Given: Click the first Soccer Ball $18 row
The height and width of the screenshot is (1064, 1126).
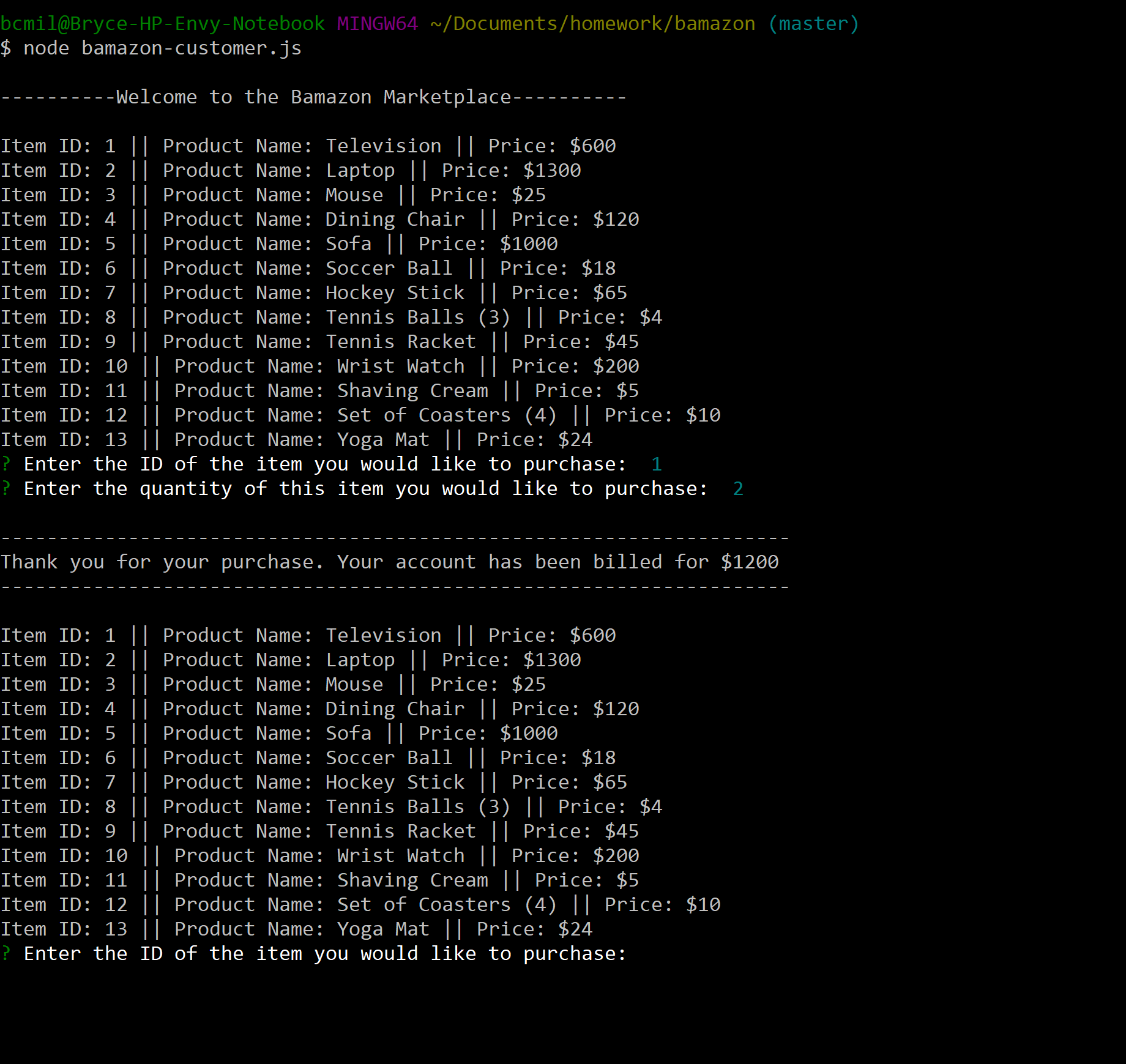Looking at the screenshot, I should tap(308, 269).
